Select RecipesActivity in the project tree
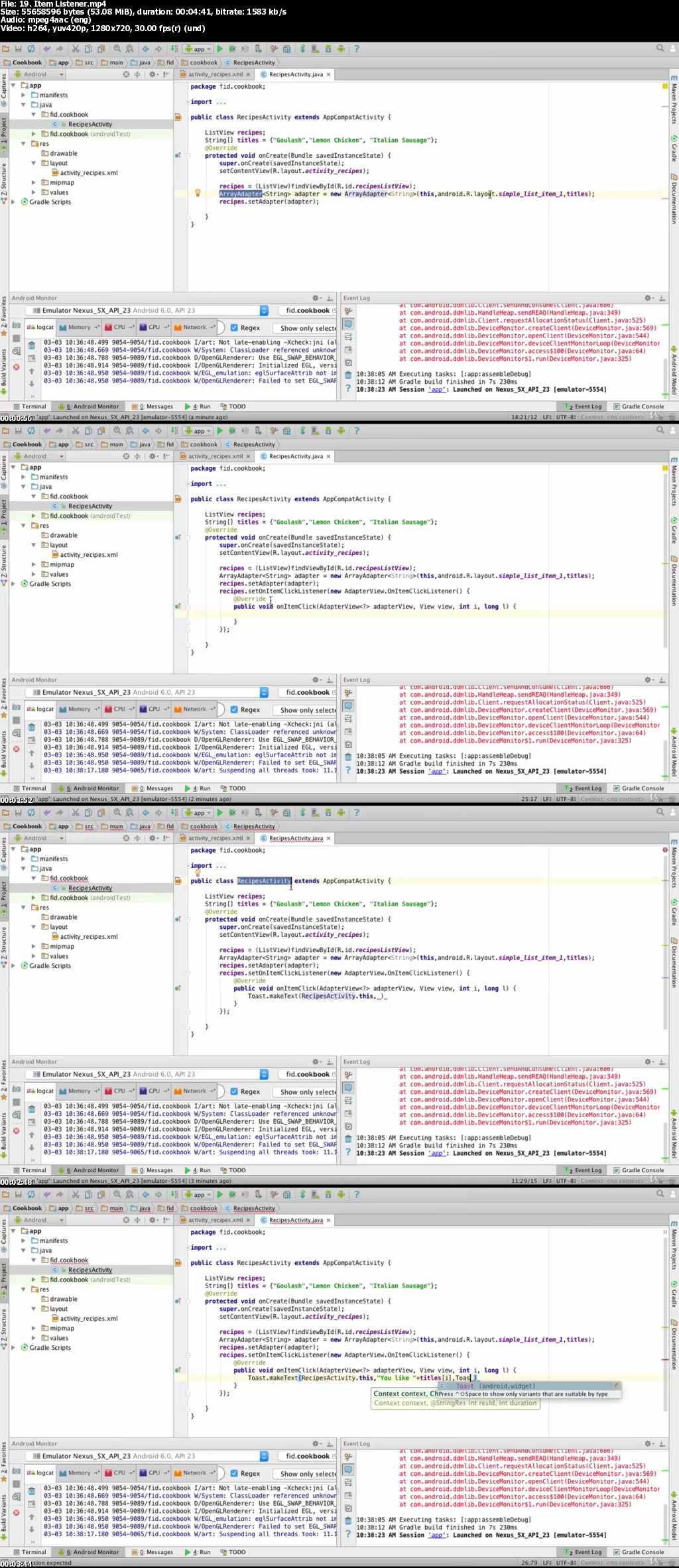Viewport: 679px width, 1568px height. point(90,124)
